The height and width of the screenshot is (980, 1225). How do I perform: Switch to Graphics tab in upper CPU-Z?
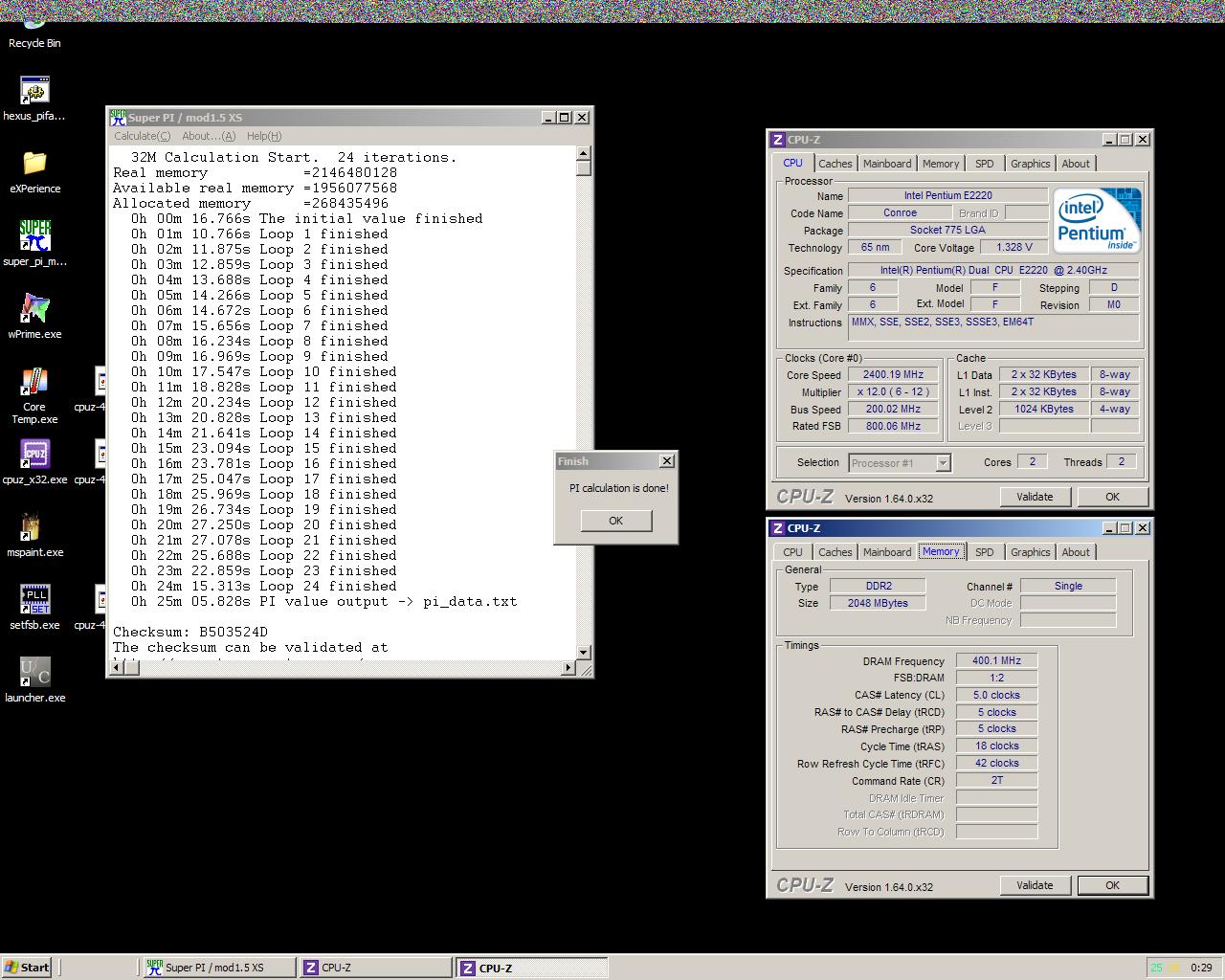[1030, 164]
